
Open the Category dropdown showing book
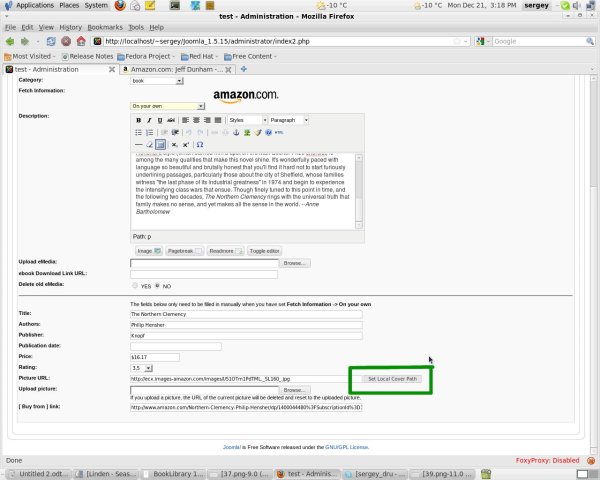point(157,81)
